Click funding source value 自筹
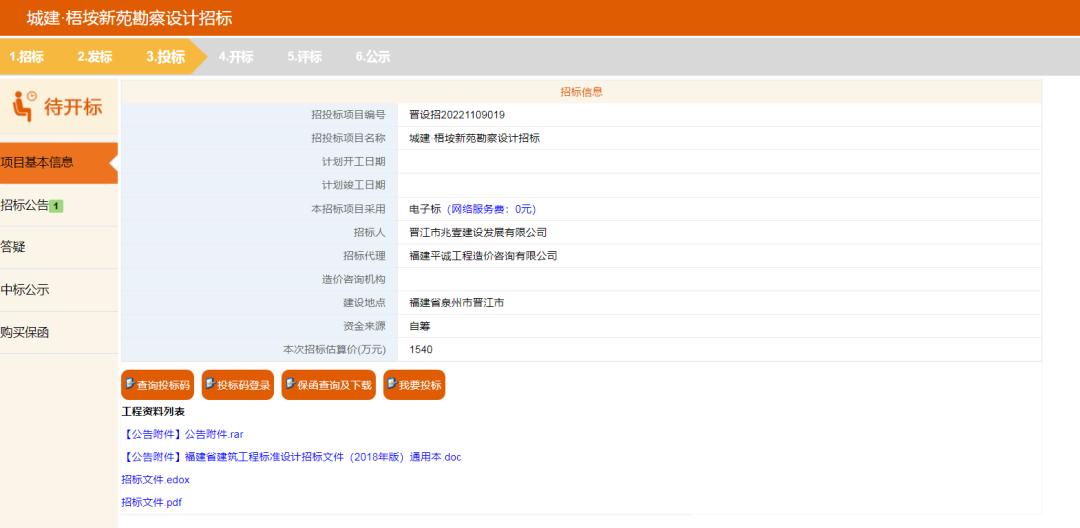Screen dimensions: 1080x528 [x=419, y=326]
